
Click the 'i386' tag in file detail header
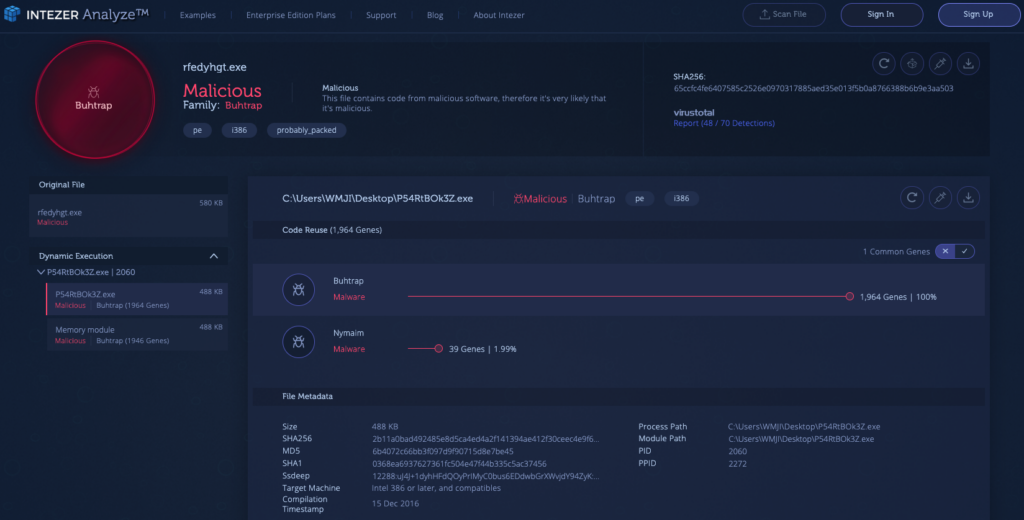click(x=682, y=199)
